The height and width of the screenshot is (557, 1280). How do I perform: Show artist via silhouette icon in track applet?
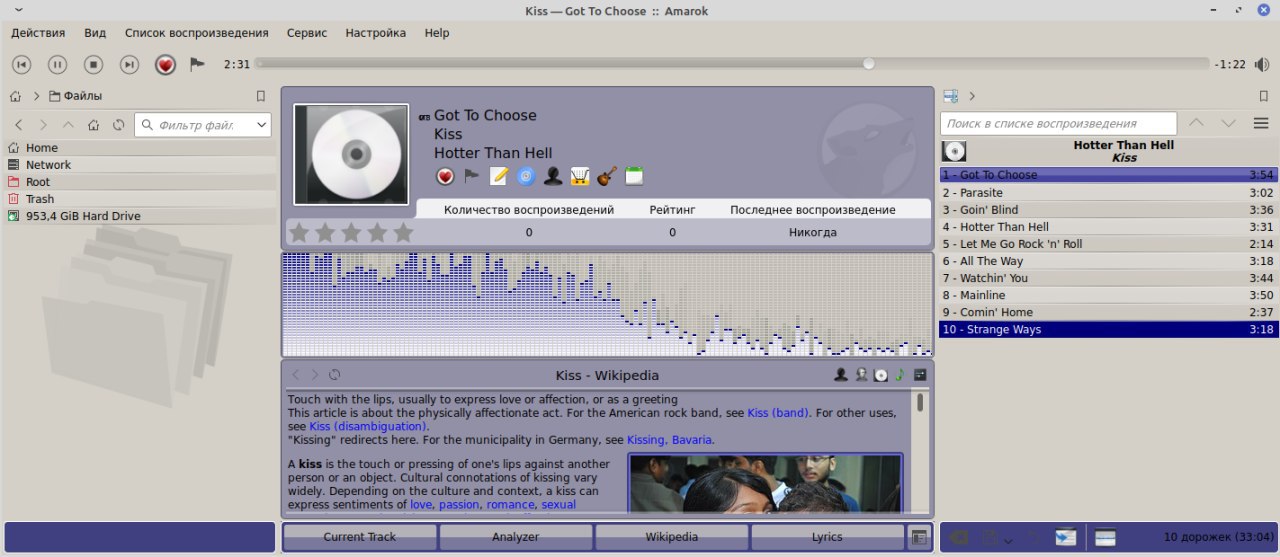(x=552, y=177)
